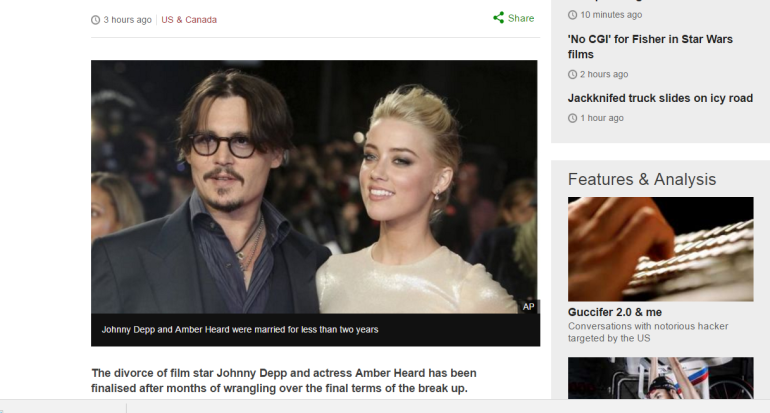Click the clock icon next to 10 minutes ago
The width and height of the screenshot is (770, 413).
[x=572, y=15]
